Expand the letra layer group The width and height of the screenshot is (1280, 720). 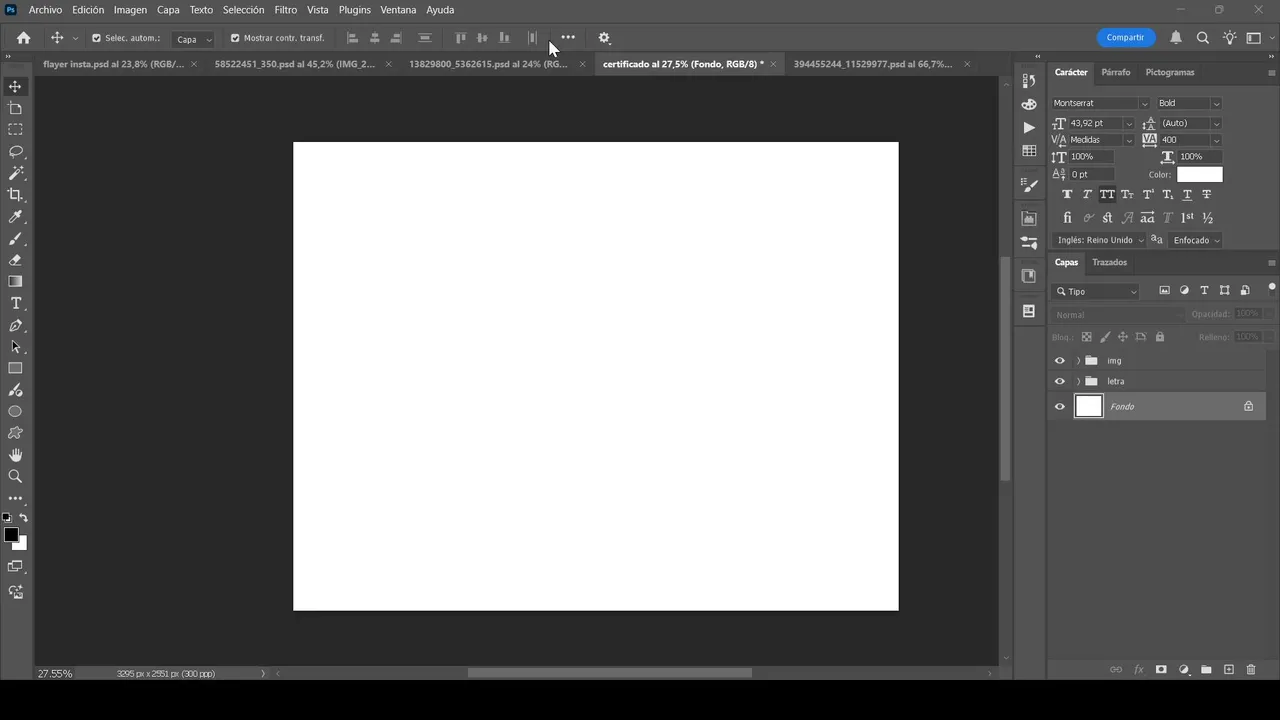(x=1077, y=382)
